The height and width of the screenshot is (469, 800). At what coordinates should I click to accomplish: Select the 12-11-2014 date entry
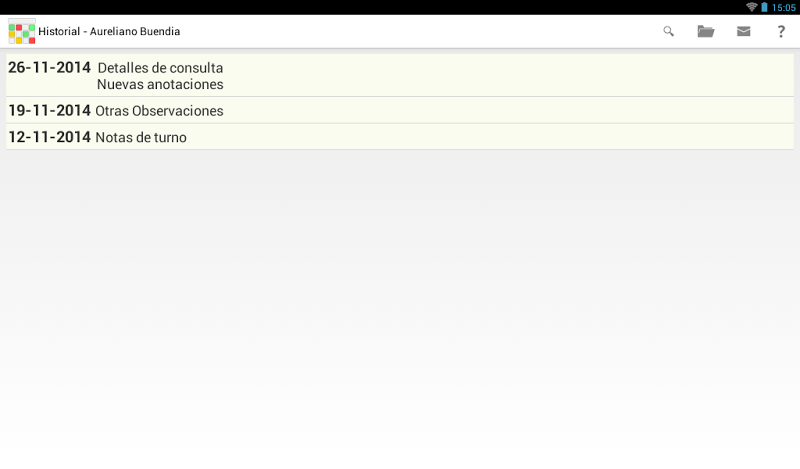(49, 137)
